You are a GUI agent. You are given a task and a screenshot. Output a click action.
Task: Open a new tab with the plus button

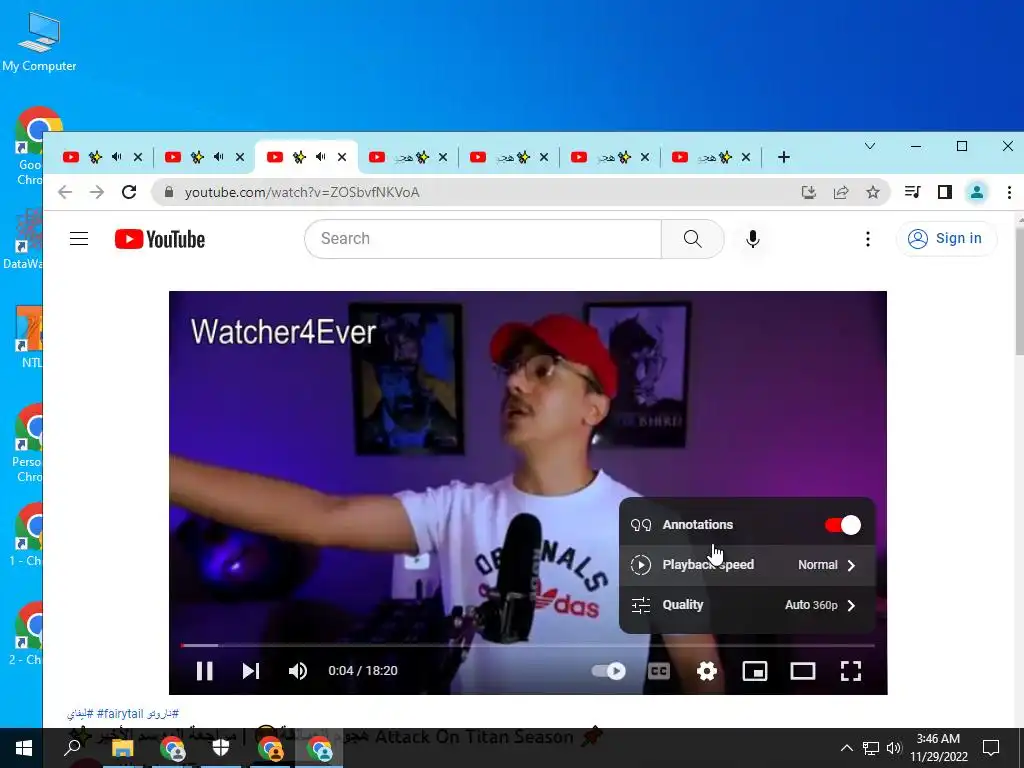(x=784, y=157)
